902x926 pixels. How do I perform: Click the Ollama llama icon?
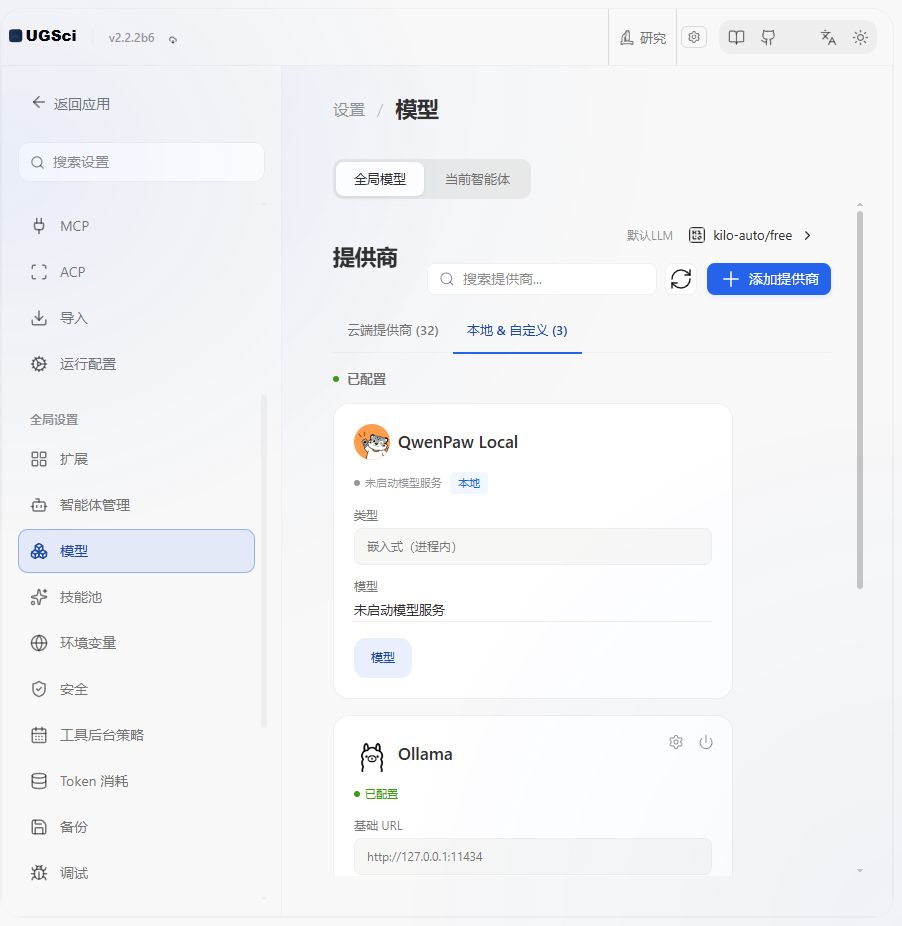coord(372,757)
